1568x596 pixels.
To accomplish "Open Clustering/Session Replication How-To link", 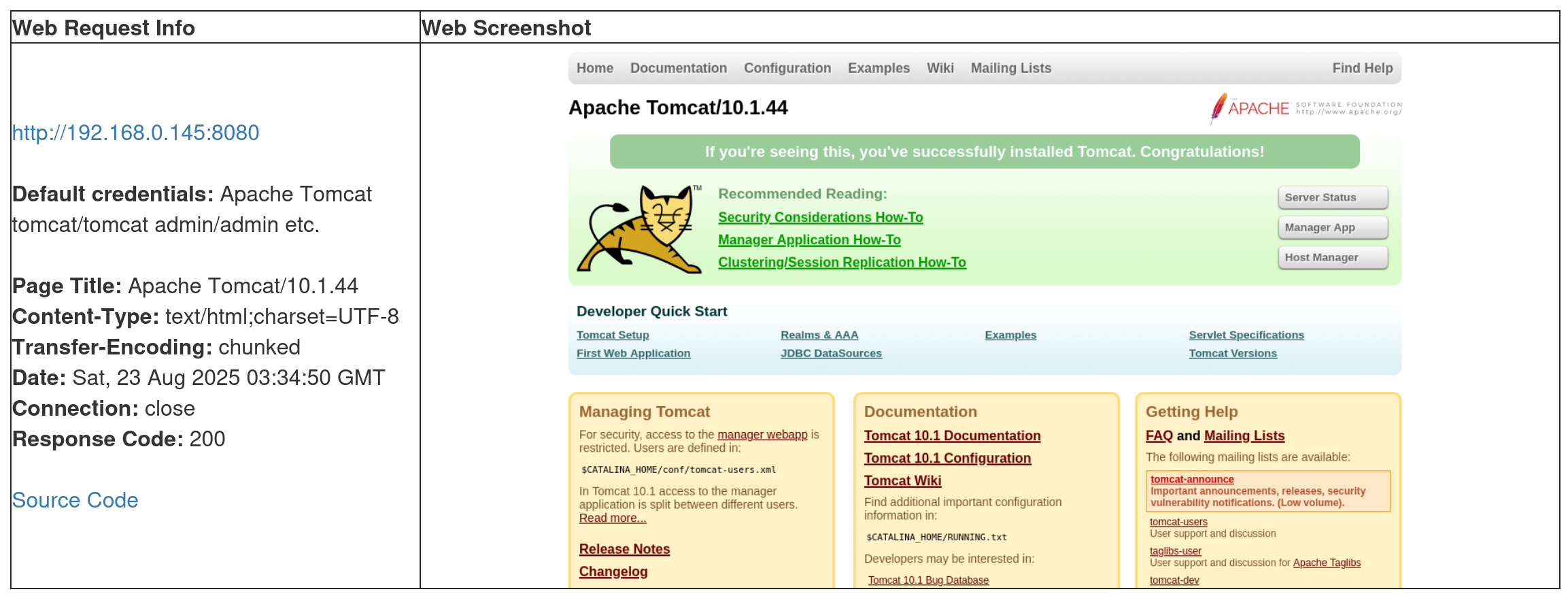I will pyautogui.click(x=842, y=262).
